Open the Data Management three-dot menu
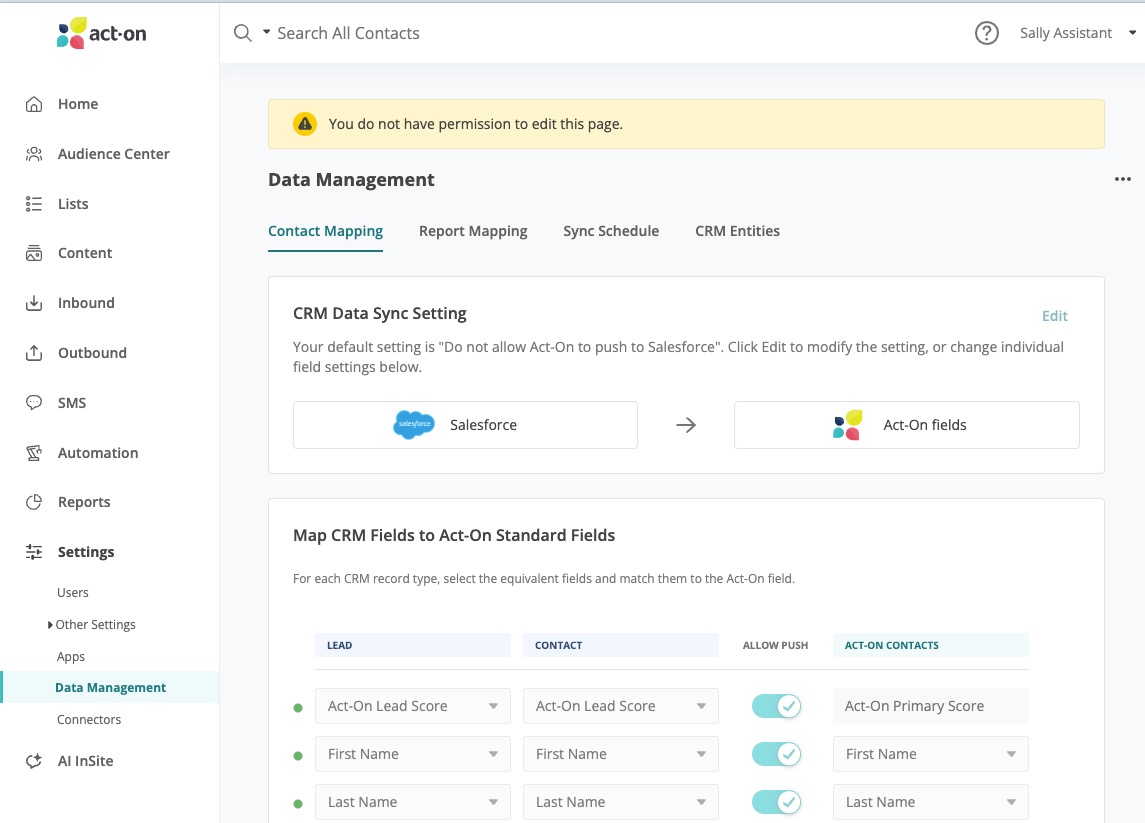Screen dimensions: 1145x823 (x=1122, y=179)
